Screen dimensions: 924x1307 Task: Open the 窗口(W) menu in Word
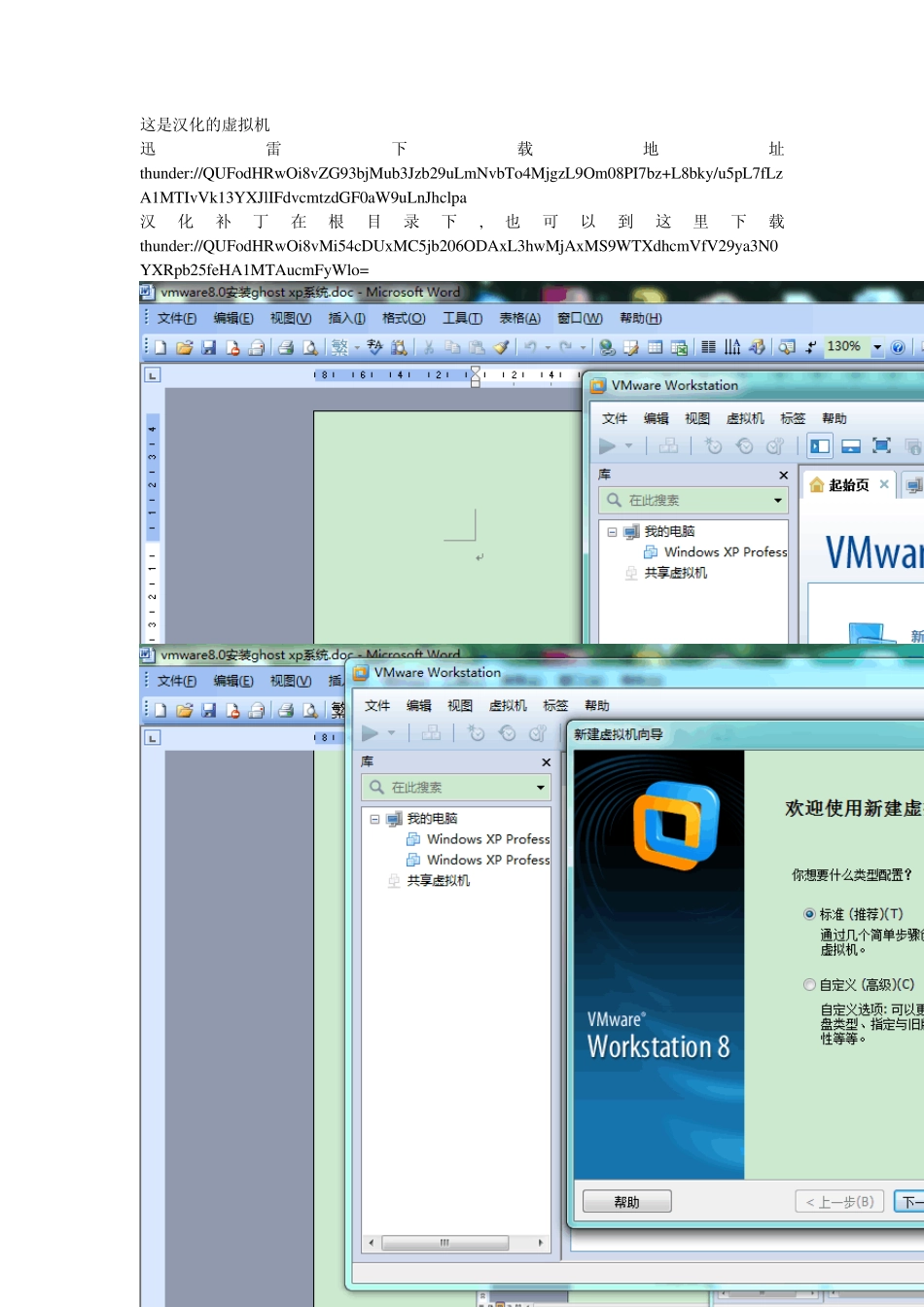coord(580,319)
